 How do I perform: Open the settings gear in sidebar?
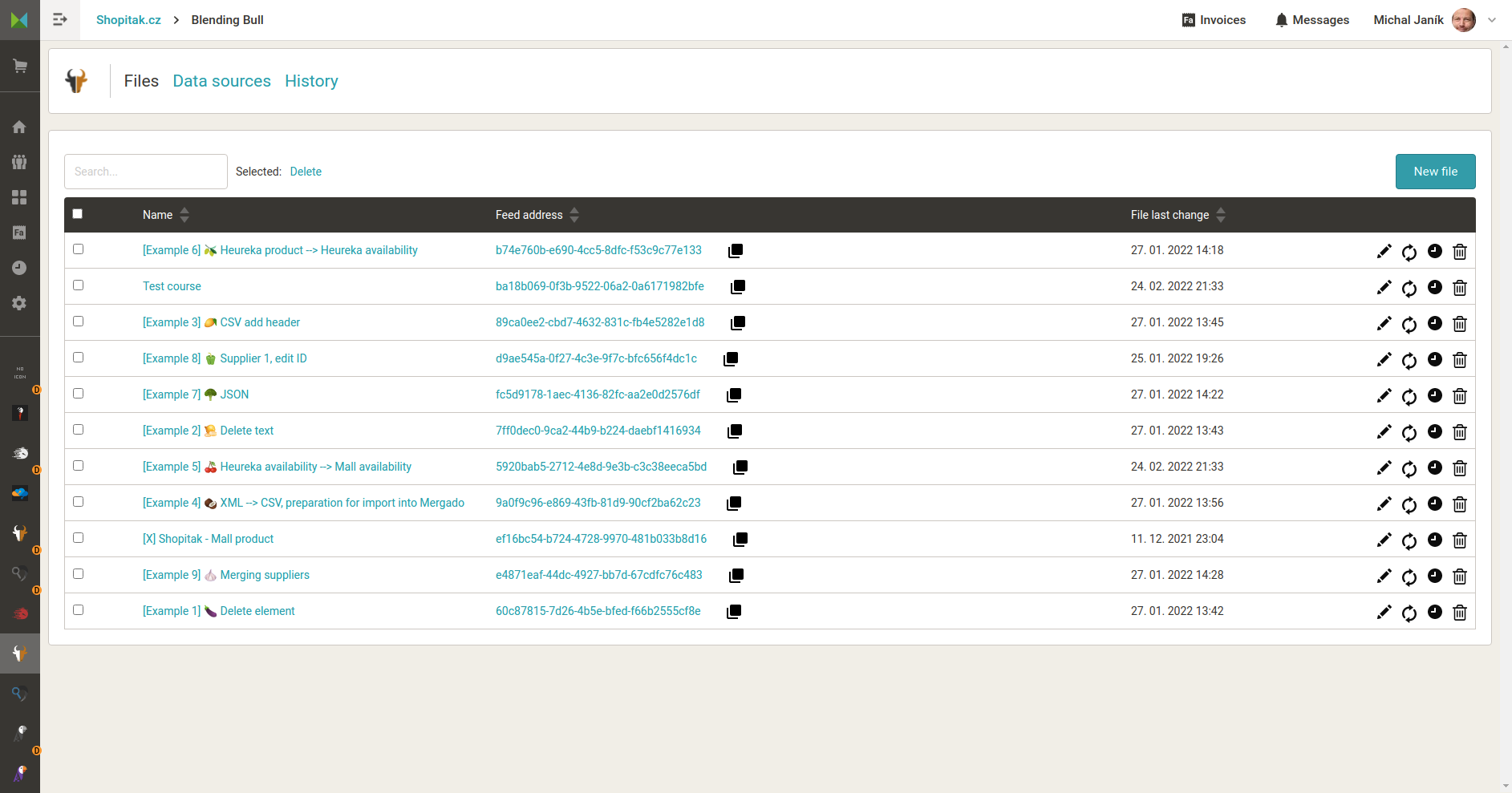pos(19,303)
